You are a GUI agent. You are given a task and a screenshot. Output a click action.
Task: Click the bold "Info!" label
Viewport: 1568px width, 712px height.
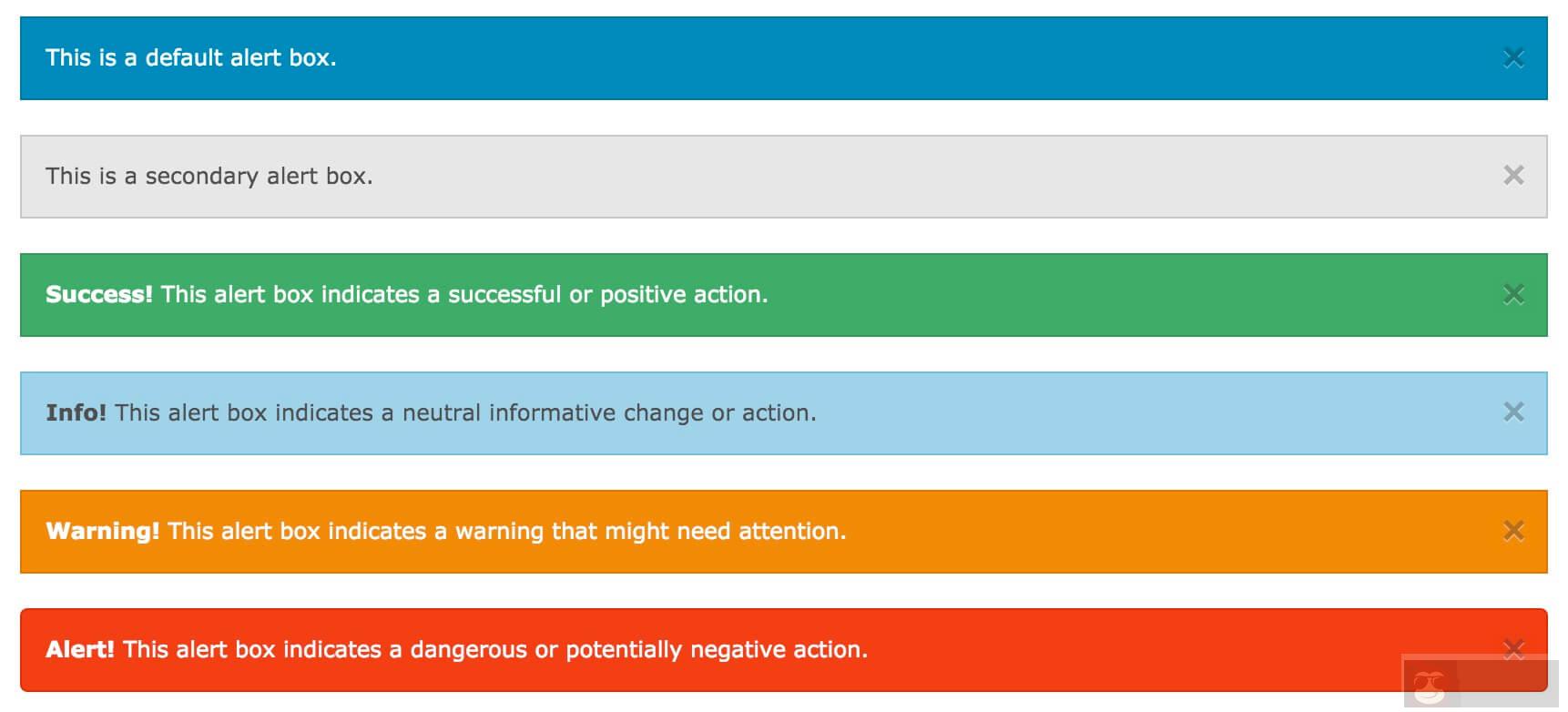(x=76, y=413)
